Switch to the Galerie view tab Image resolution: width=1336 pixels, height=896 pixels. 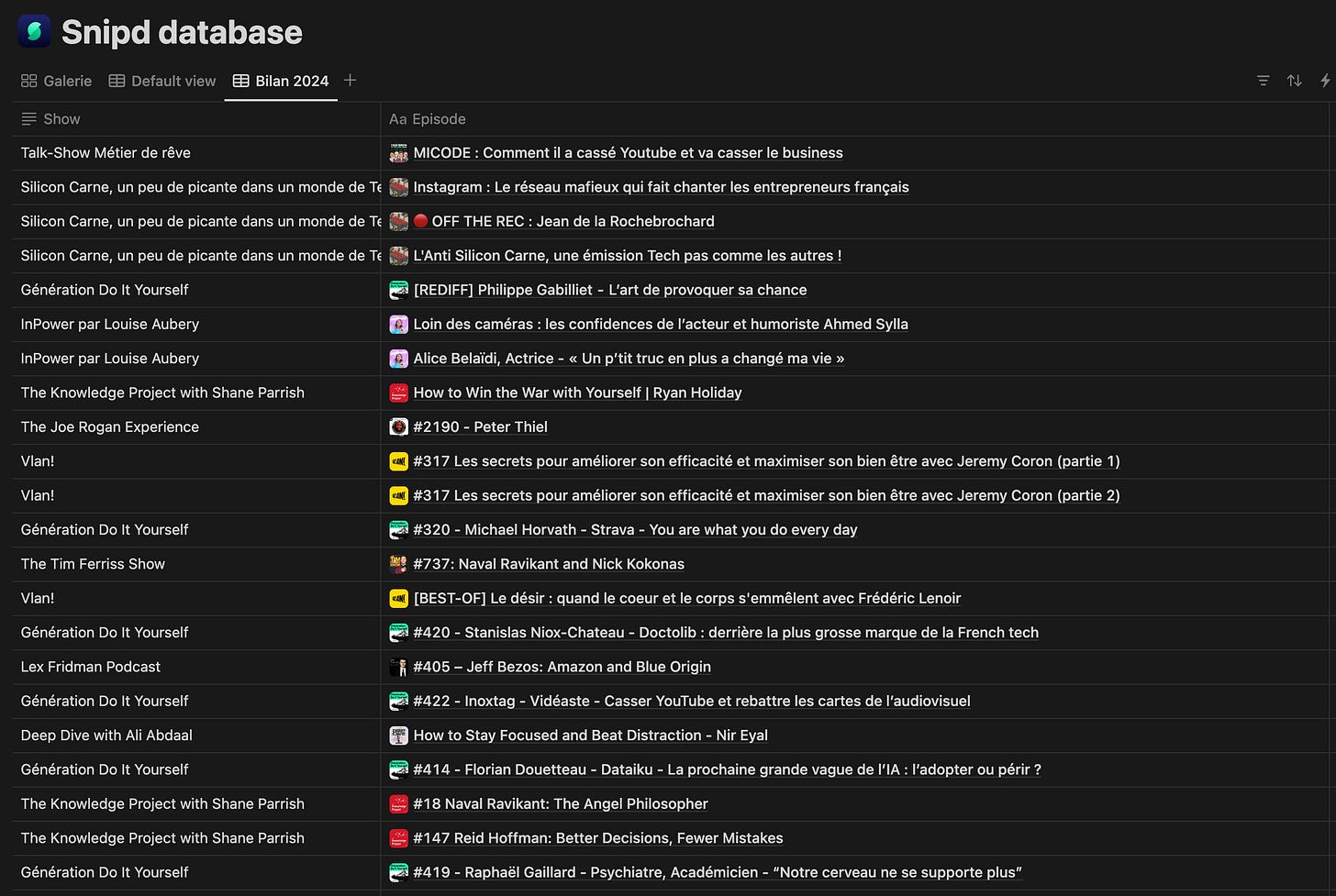[57, 81]
